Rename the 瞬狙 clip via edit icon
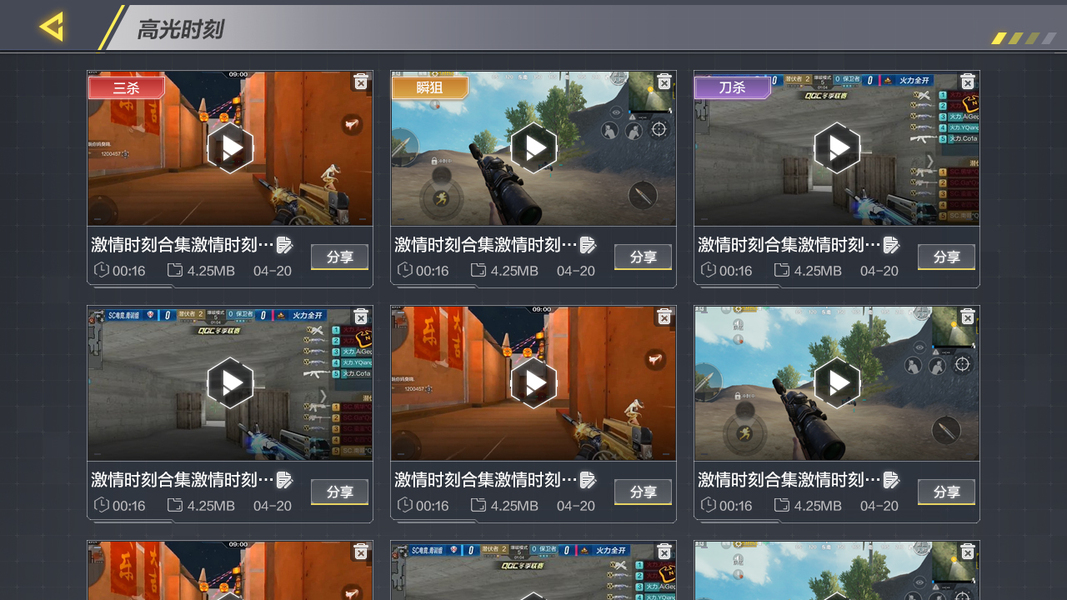 pos(588,245)
